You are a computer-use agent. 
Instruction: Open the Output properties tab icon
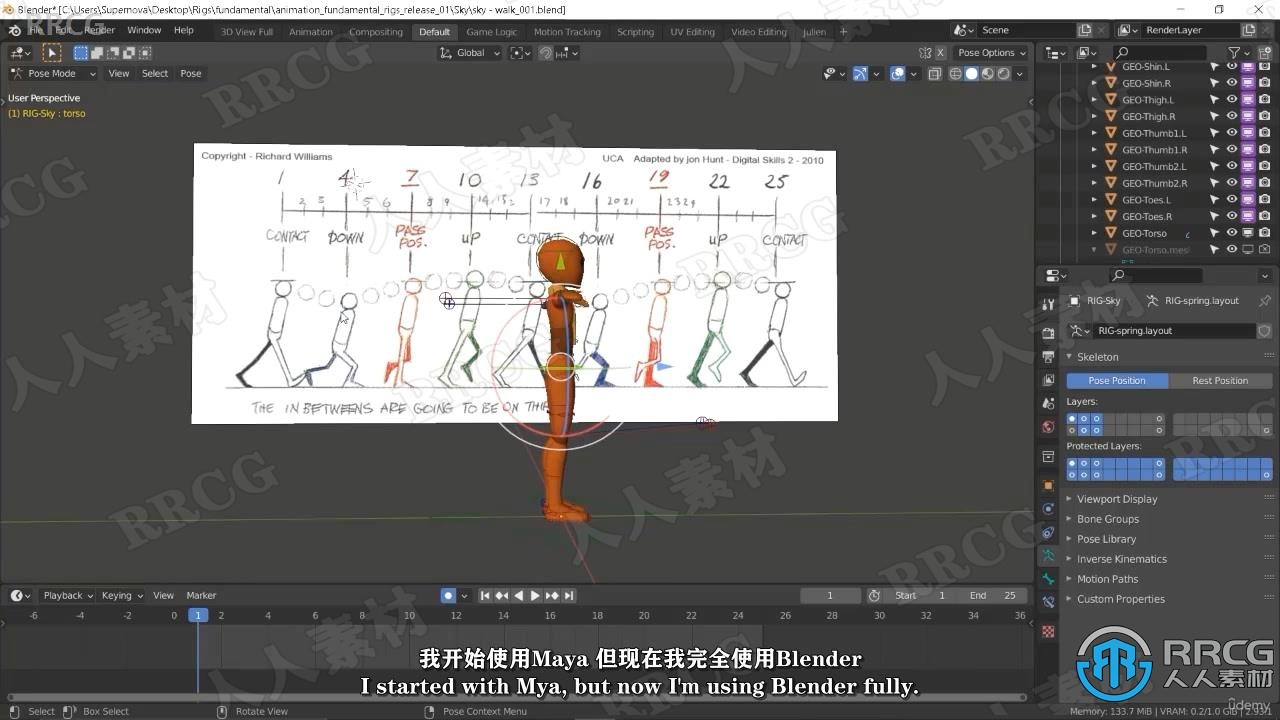(1048, 356)
